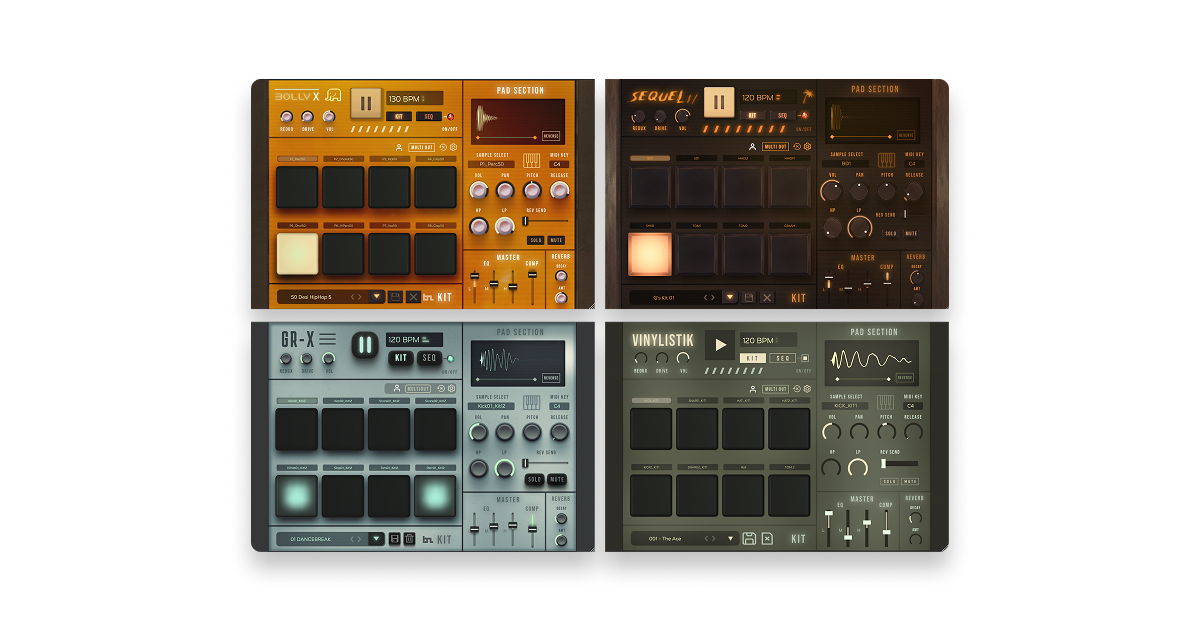Toggle Mute in the Bolly X pad section

pos(556,240)
